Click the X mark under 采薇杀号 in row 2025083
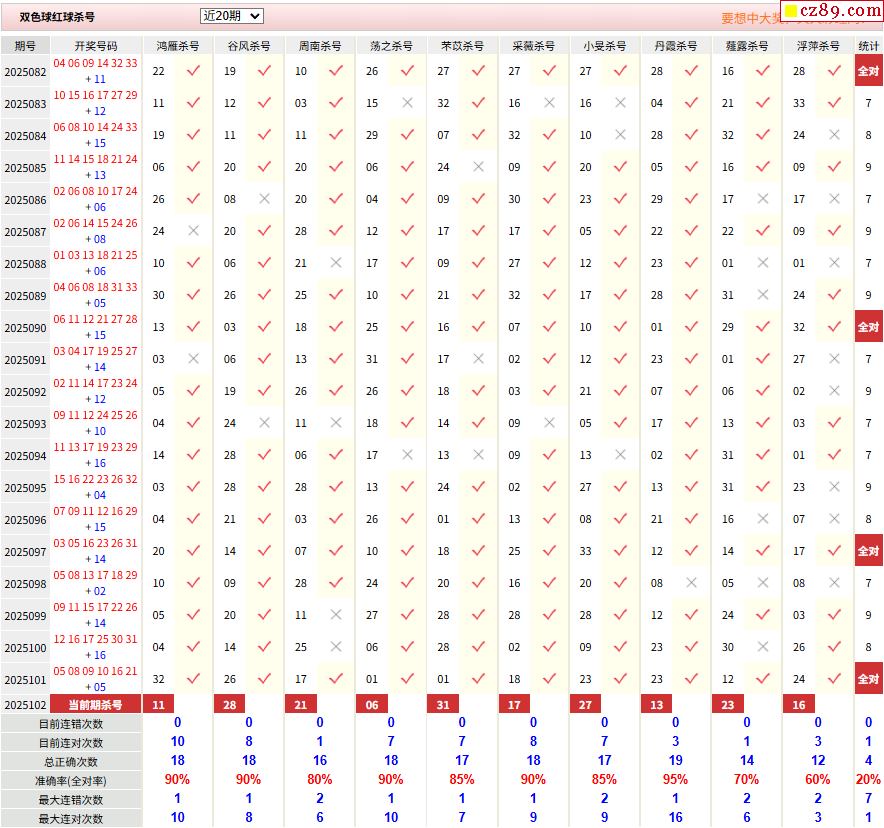 [550, 103]
